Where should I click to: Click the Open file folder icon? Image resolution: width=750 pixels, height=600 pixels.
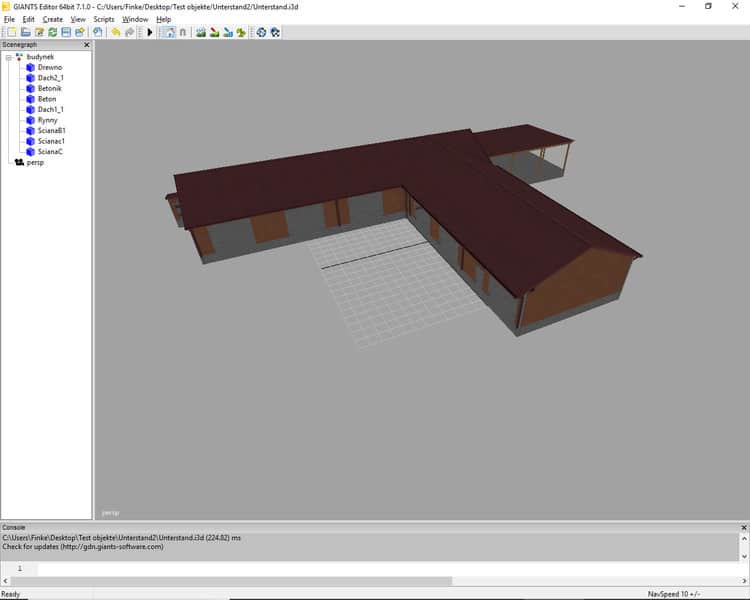point(25,32)
